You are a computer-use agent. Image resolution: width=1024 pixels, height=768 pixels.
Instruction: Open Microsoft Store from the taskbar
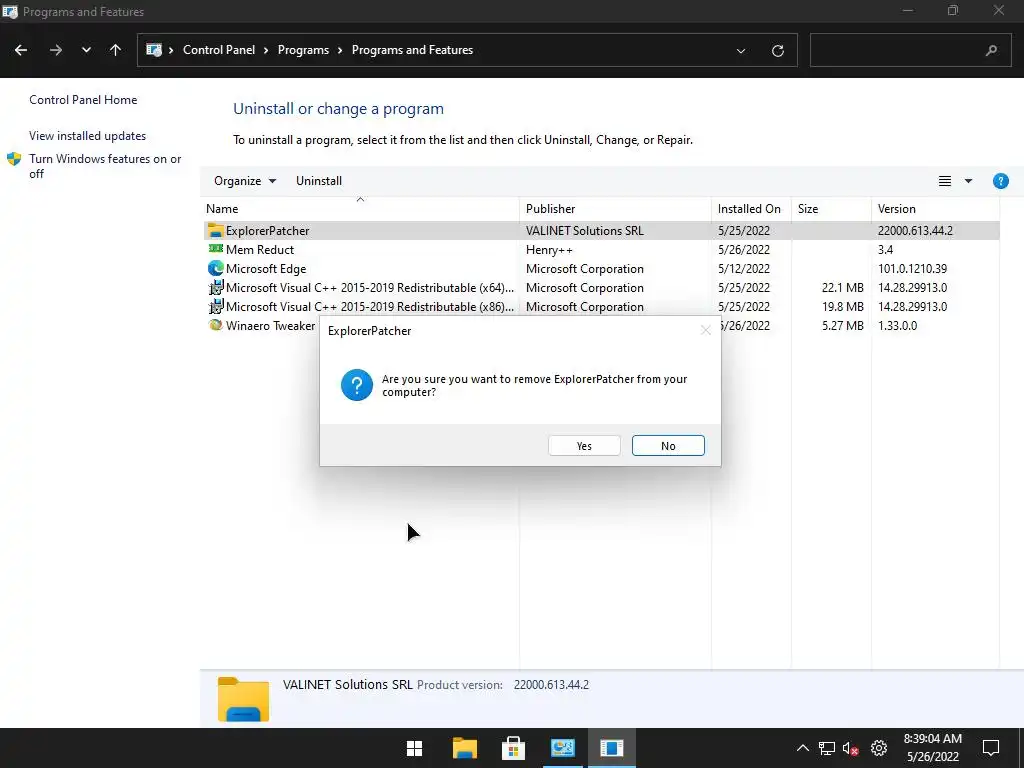tap(513, 748)
